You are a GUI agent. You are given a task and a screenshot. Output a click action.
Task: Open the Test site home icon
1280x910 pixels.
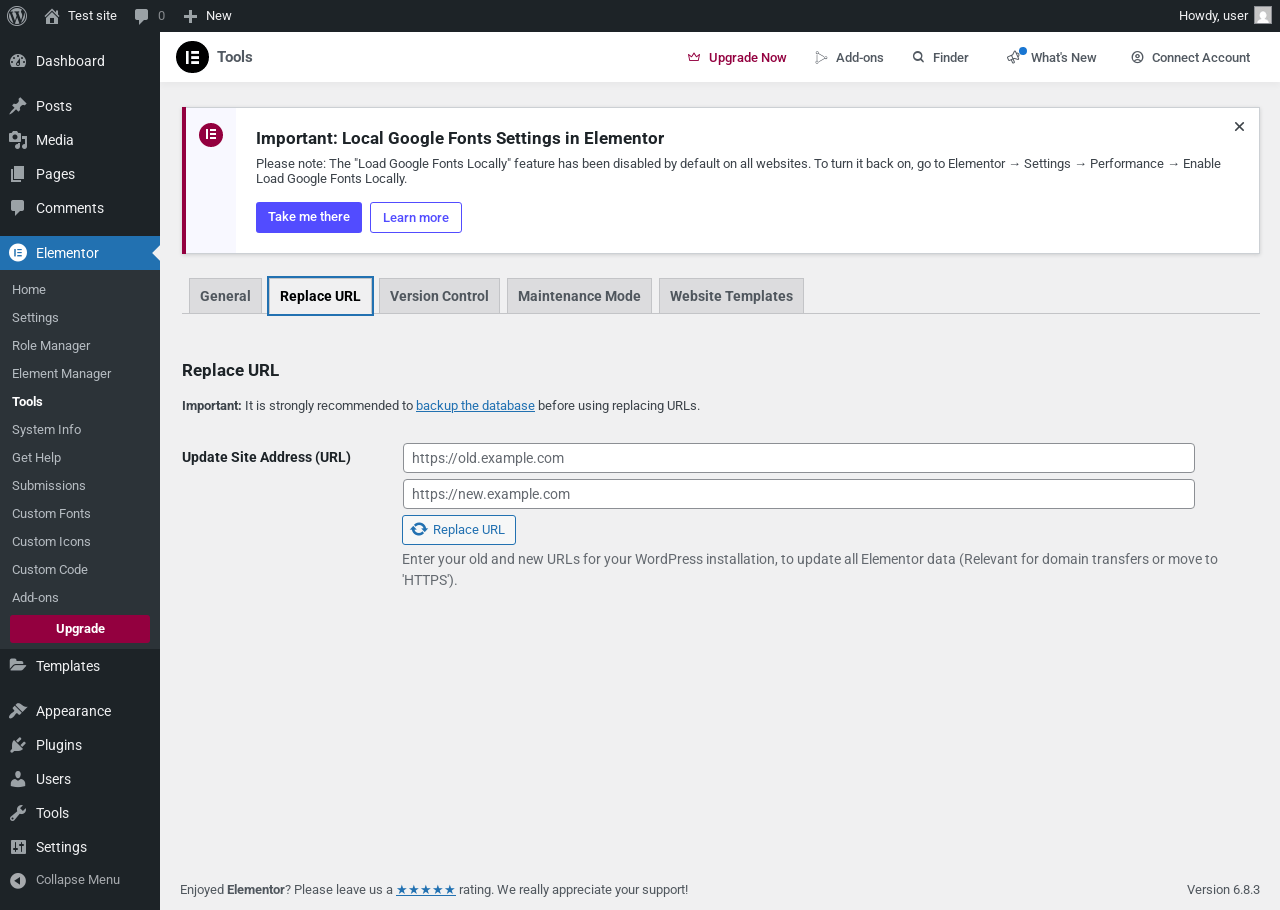click(52, 16)
